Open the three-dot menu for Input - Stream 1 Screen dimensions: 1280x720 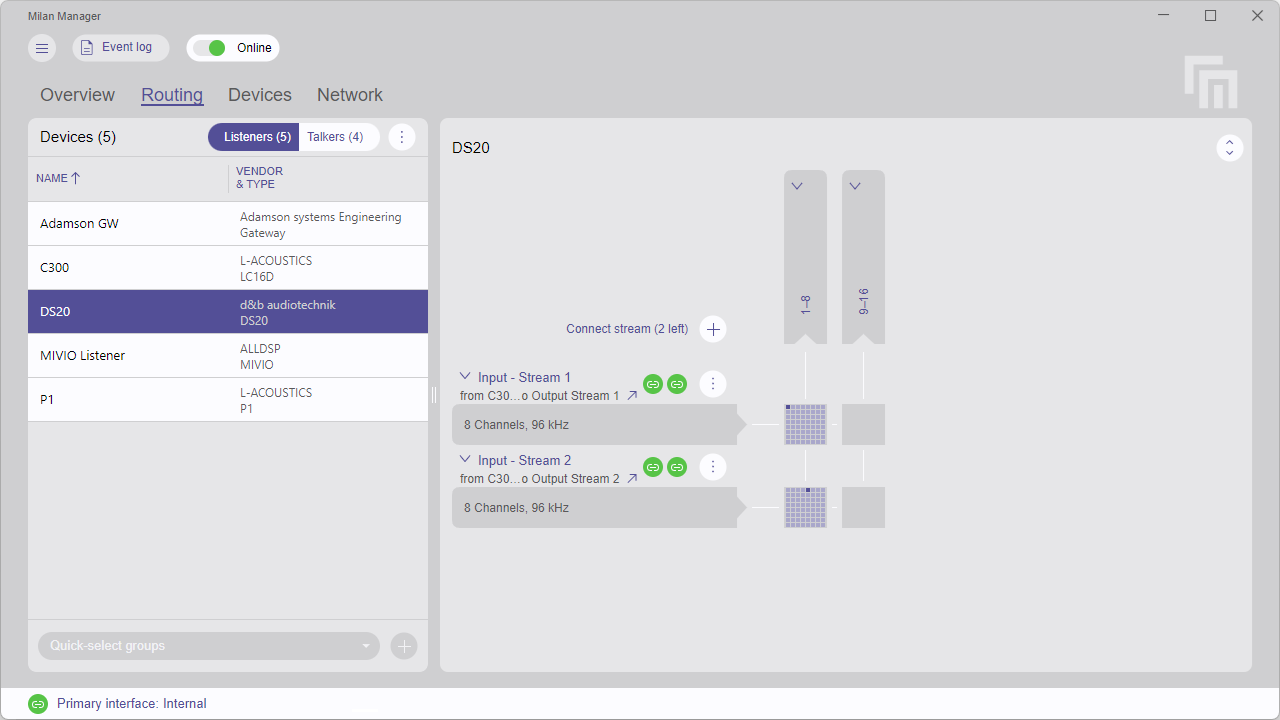pos(713,384)
